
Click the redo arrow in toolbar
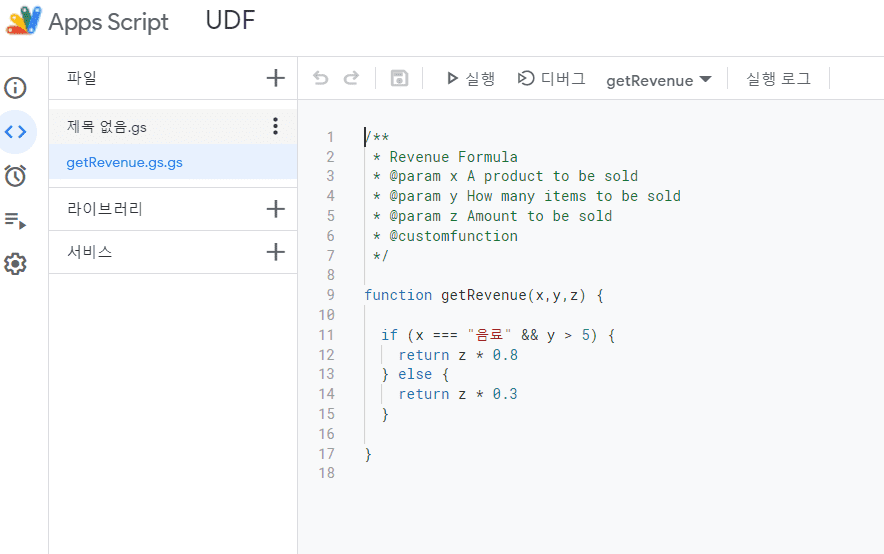click(351, 78)
